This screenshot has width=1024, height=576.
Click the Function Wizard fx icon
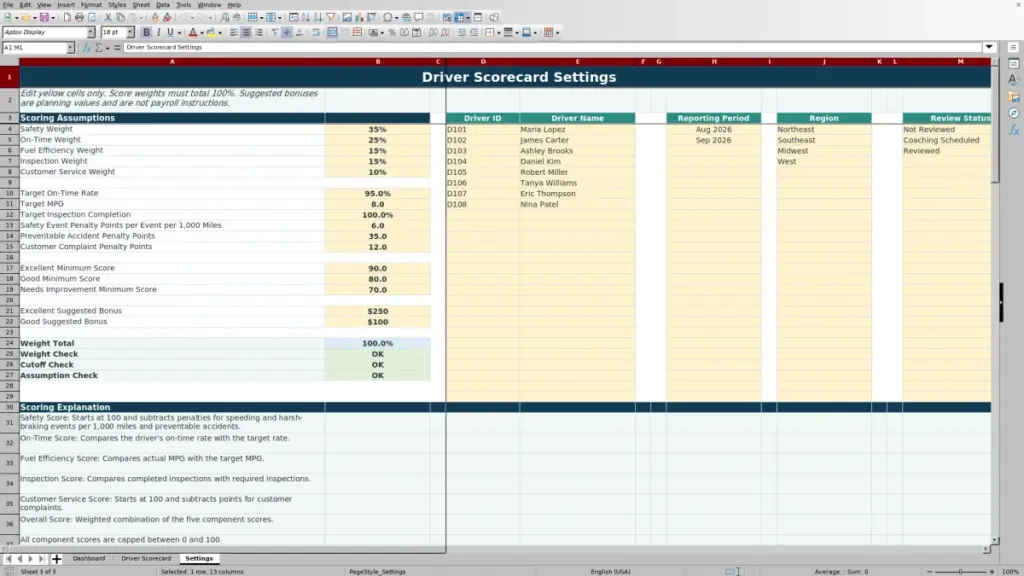tap(87, 48)
